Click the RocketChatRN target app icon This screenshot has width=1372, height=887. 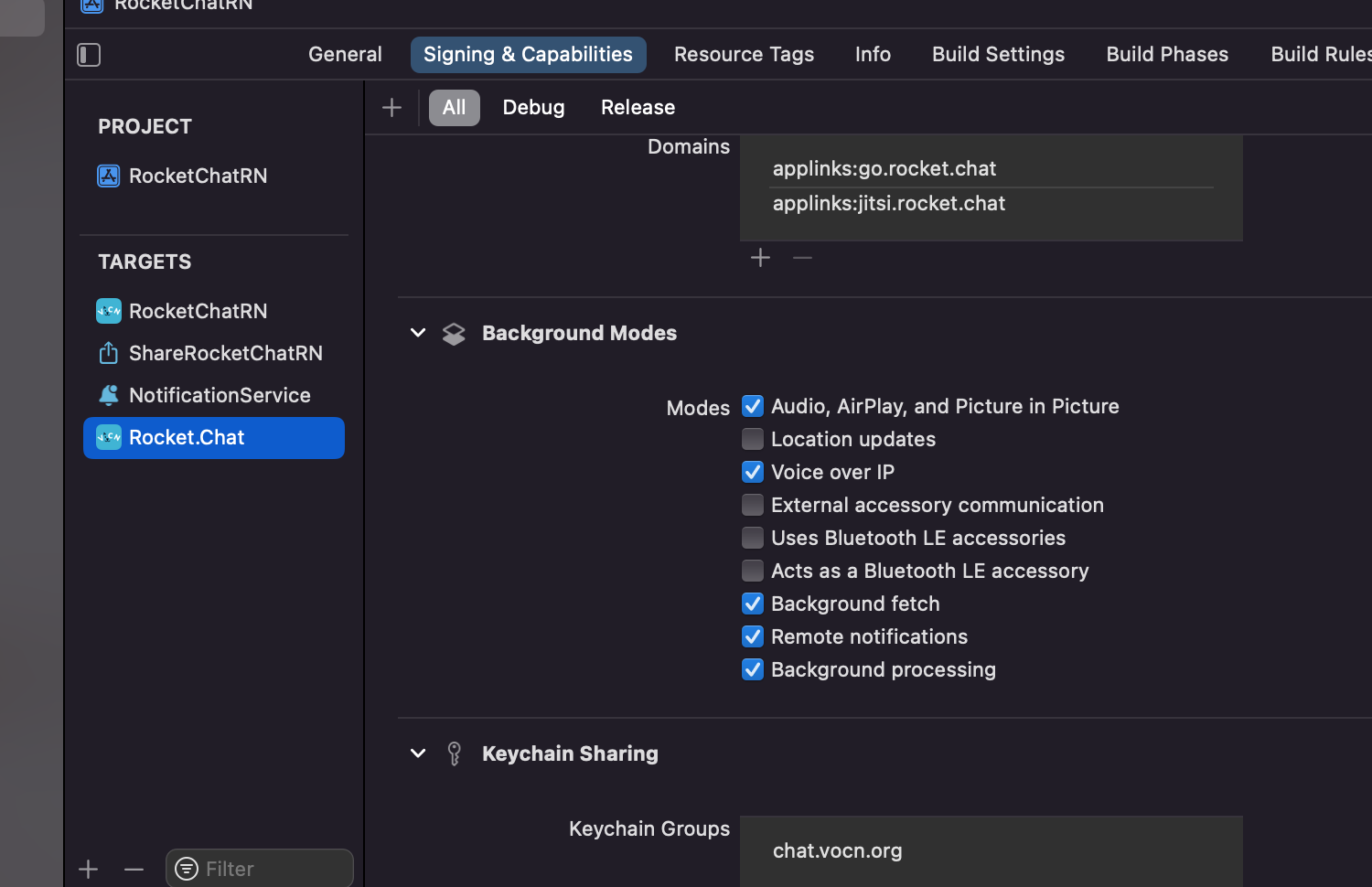coord(109,311)
